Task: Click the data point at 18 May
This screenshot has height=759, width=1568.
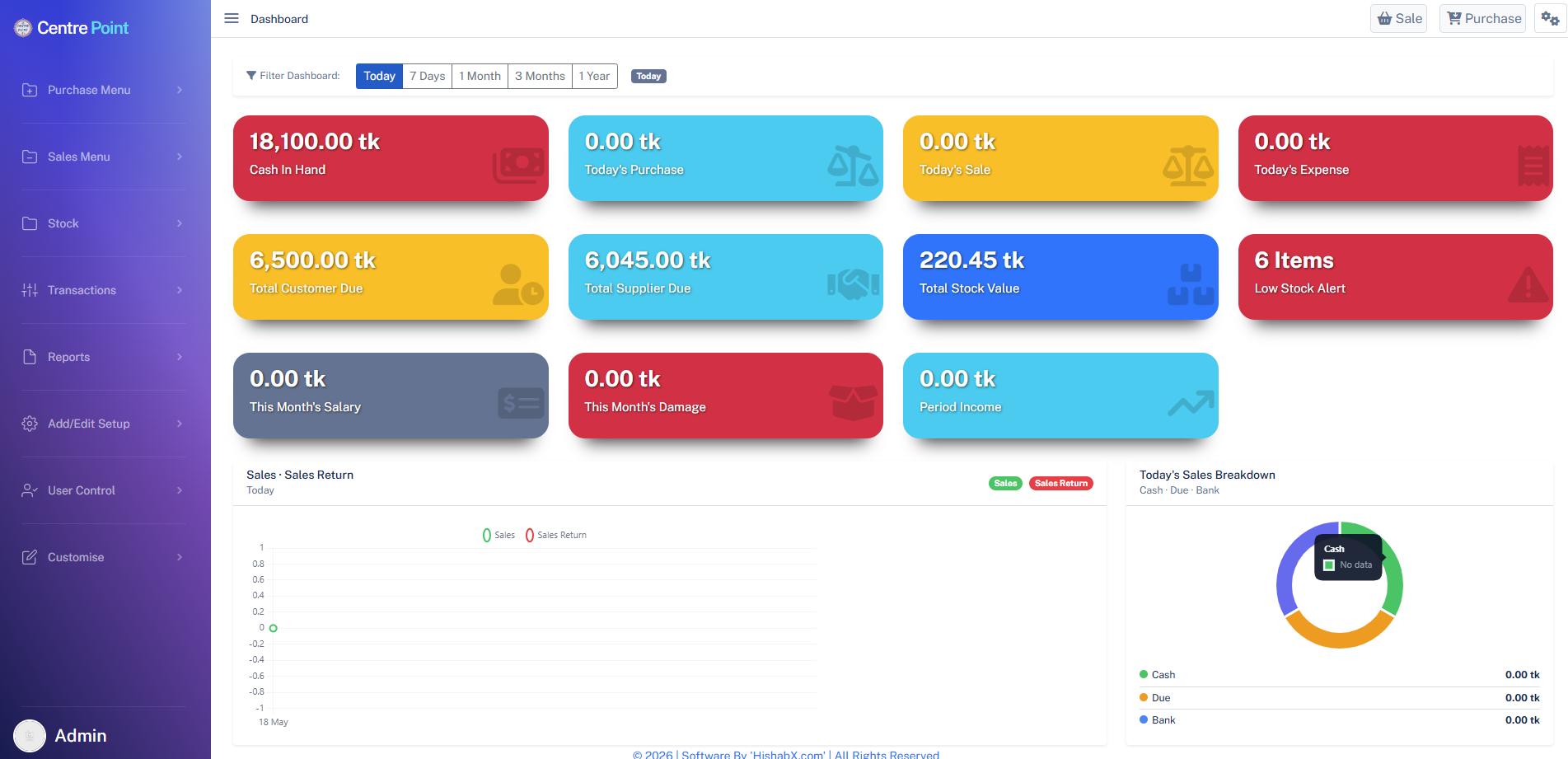Action: click(x=274, y=628)
